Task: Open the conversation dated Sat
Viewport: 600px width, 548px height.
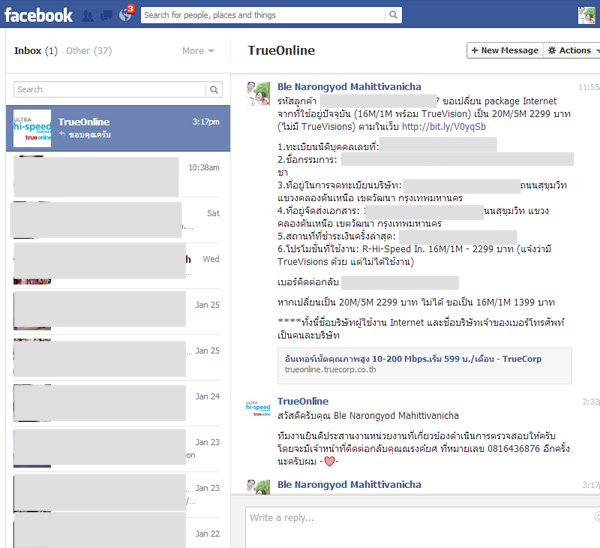Action: [117, 220]
